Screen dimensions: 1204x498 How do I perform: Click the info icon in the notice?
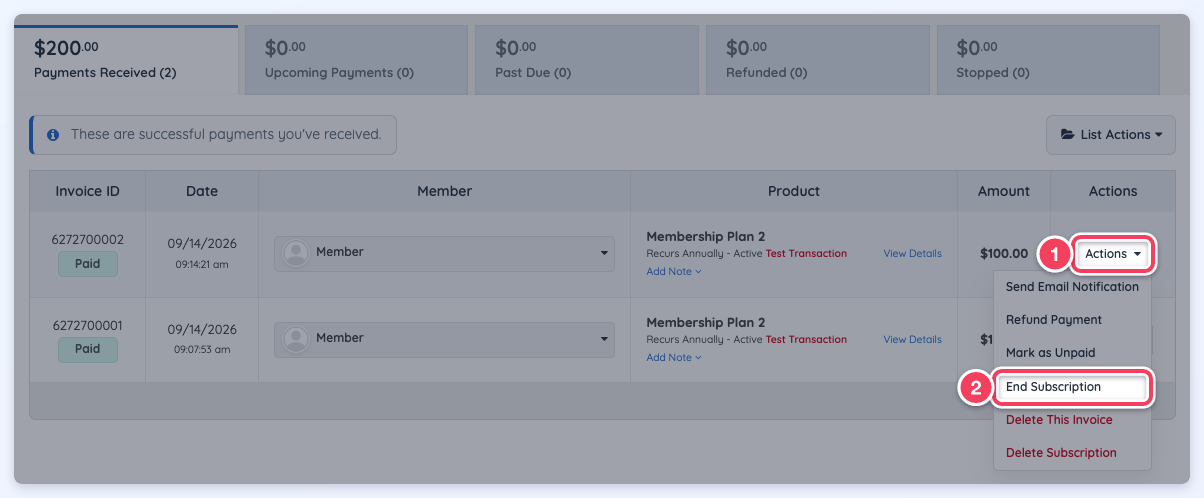point(53,134)
